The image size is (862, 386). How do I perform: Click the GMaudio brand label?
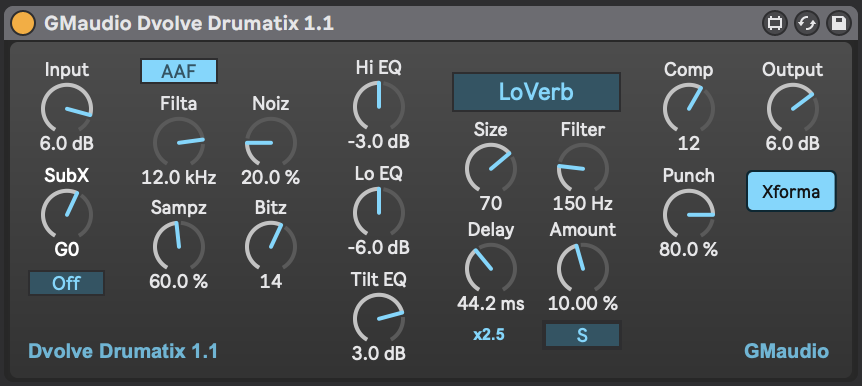786,351
